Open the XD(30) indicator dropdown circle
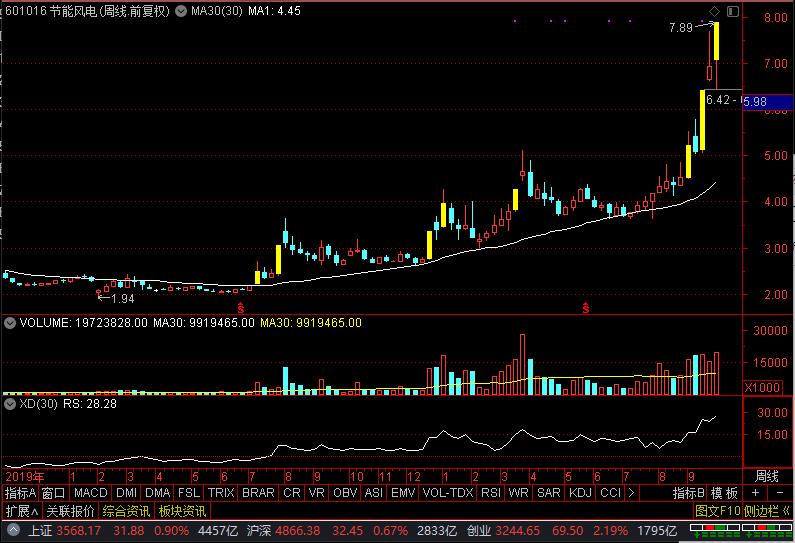This screenshot has width=795, height=543. (x=10, y=404)
